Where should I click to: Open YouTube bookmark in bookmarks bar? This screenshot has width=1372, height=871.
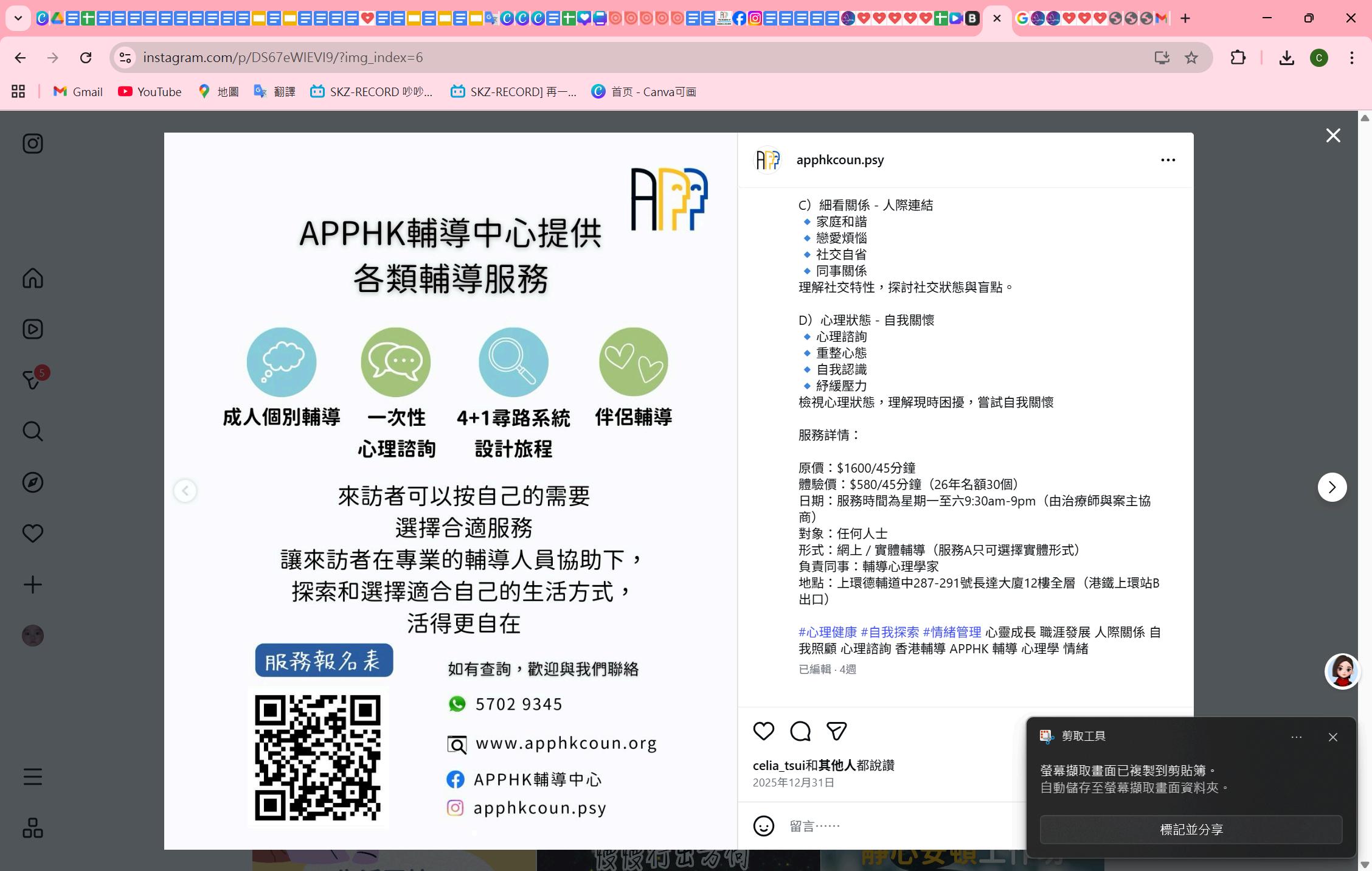tap(150, 92)
